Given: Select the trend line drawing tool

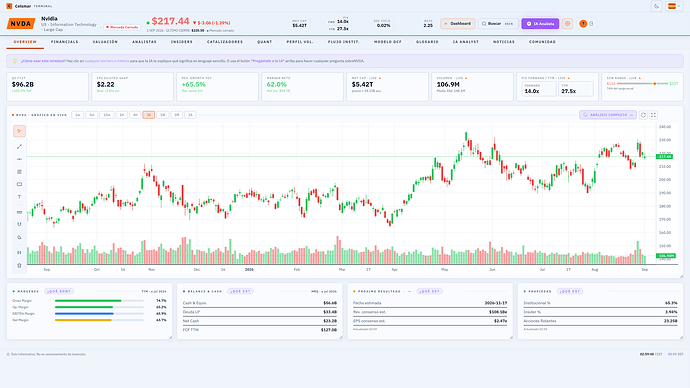Looking at the screenshot, I should (19, 146).
